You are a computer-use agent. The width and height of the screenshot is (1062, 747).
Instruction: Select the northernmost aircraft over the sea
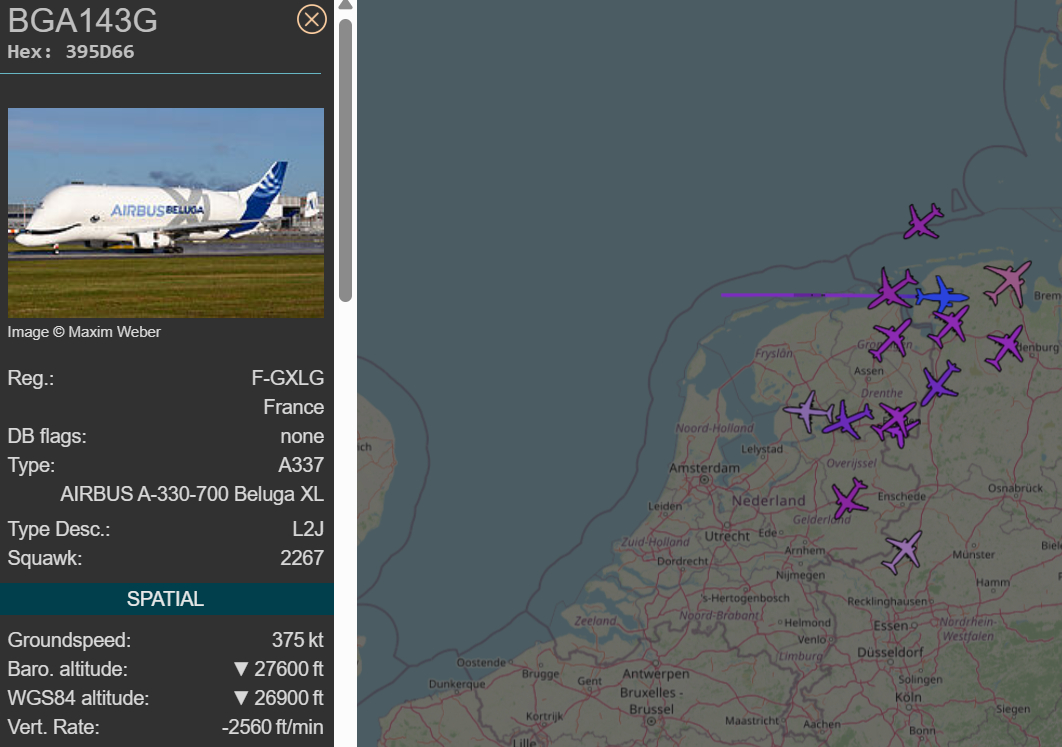pyautogui.click(x=923, y=221)
